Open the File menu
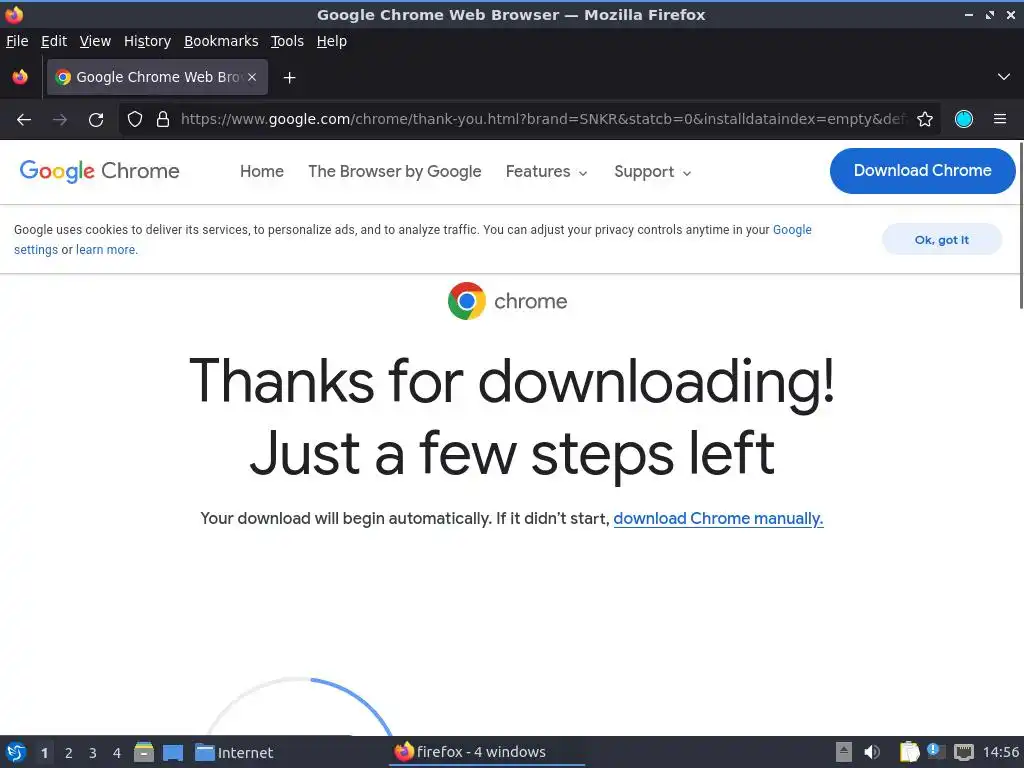 coord(17,41)
